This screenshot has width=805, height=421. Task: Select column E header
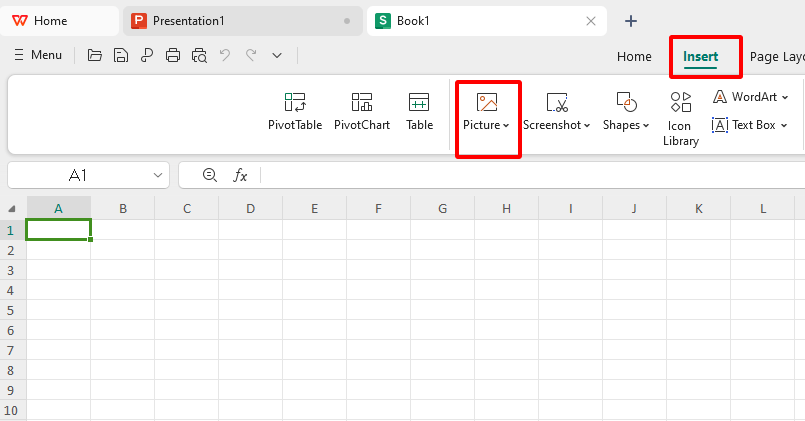[x=315, y=208]
